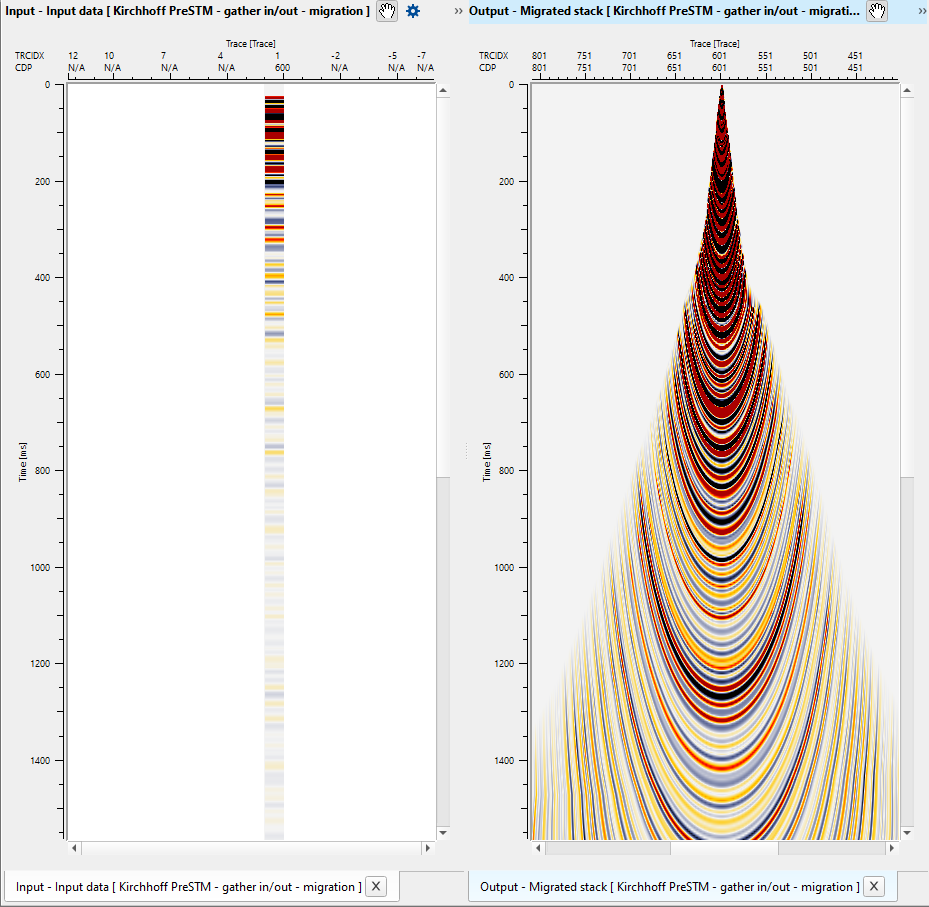Click the hand pan tool in Output panel header
929x907 pixels.
point(877,11)
